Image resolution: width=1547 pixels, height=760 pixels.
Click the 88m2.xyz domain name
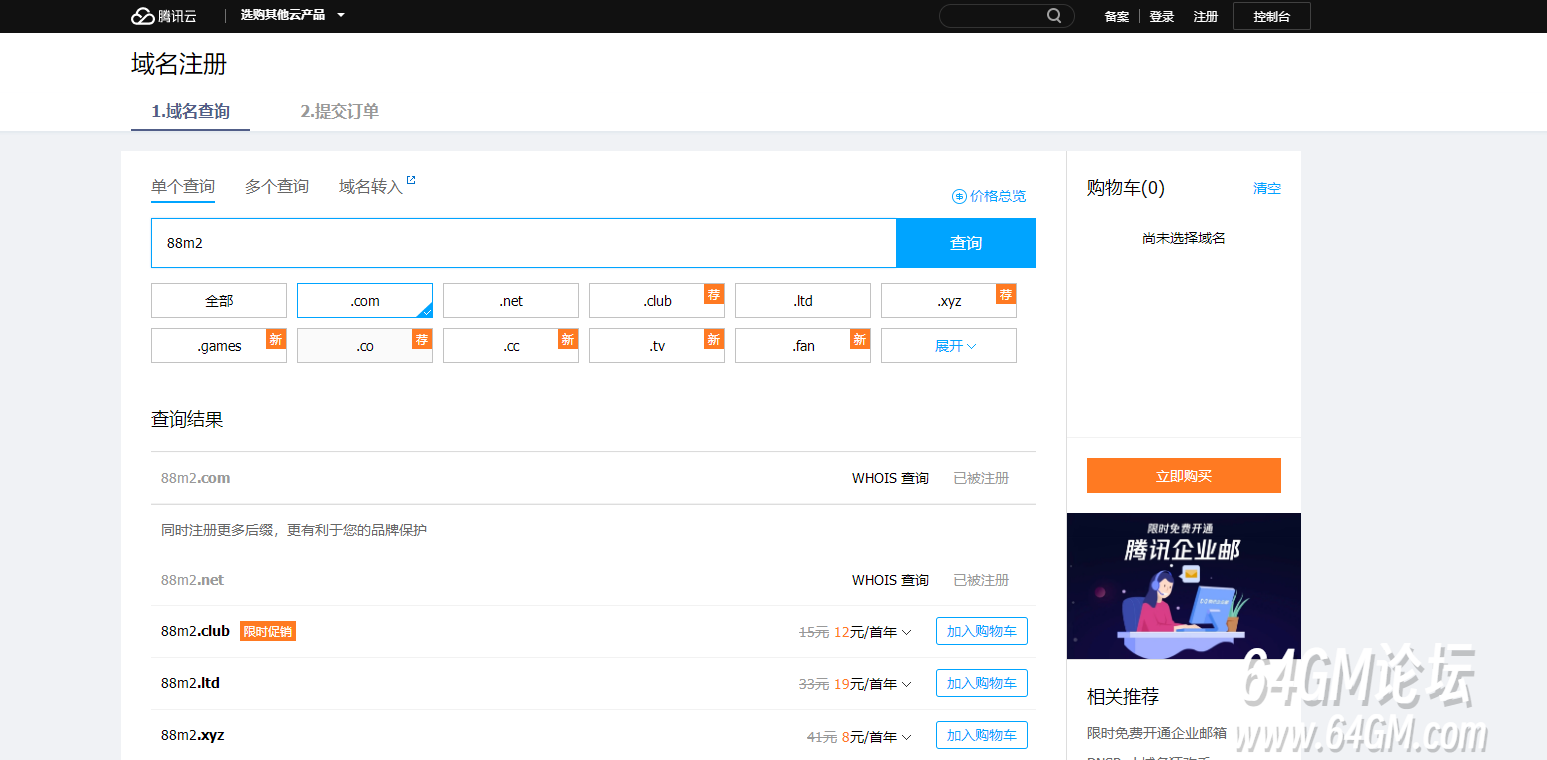tap(192, 735)
